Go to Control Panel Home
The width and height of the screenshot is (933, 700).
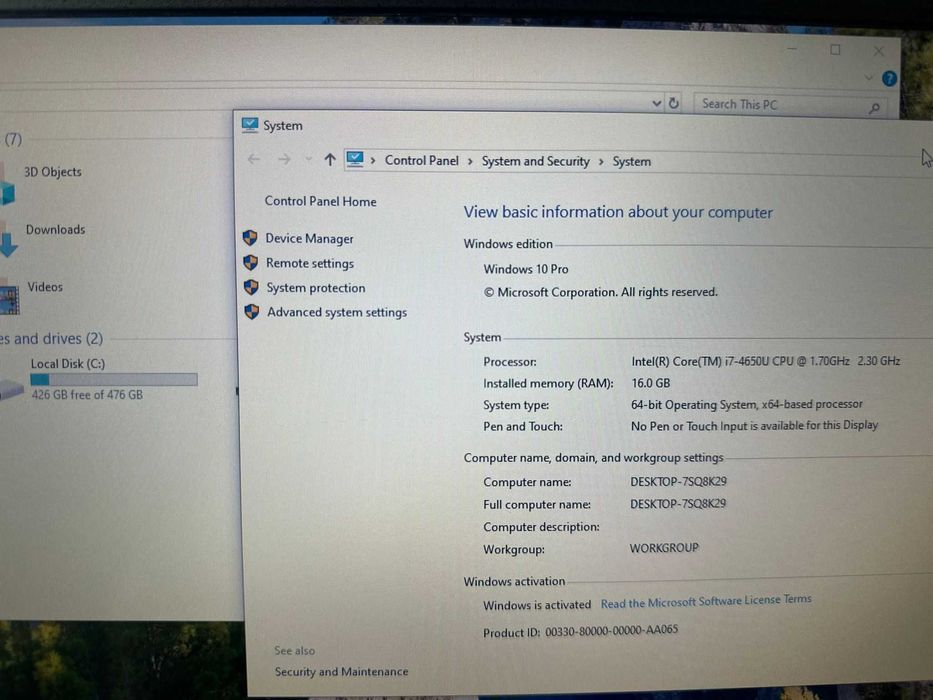click(320, 201)
